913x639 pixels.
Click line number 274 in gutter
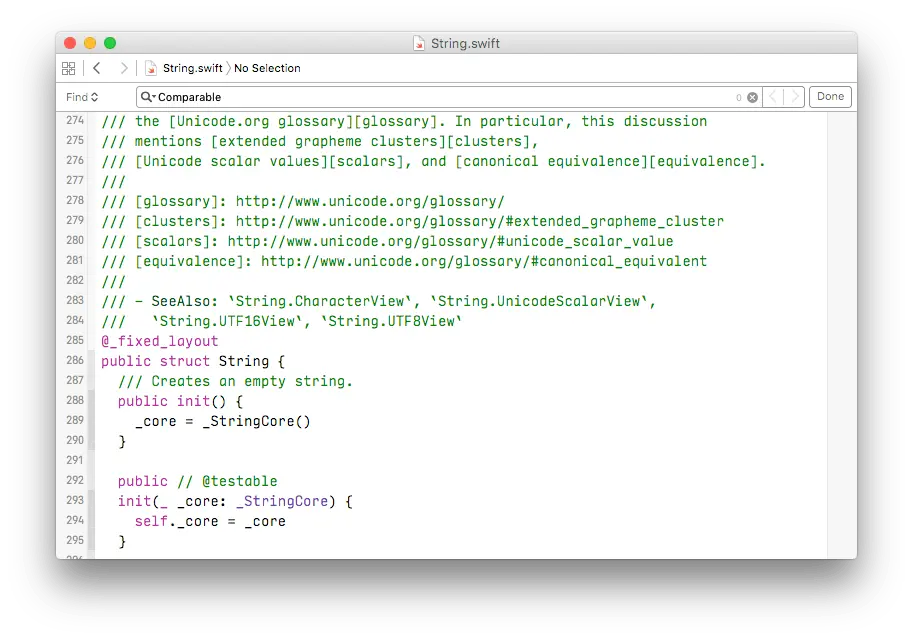coord(75,120)
